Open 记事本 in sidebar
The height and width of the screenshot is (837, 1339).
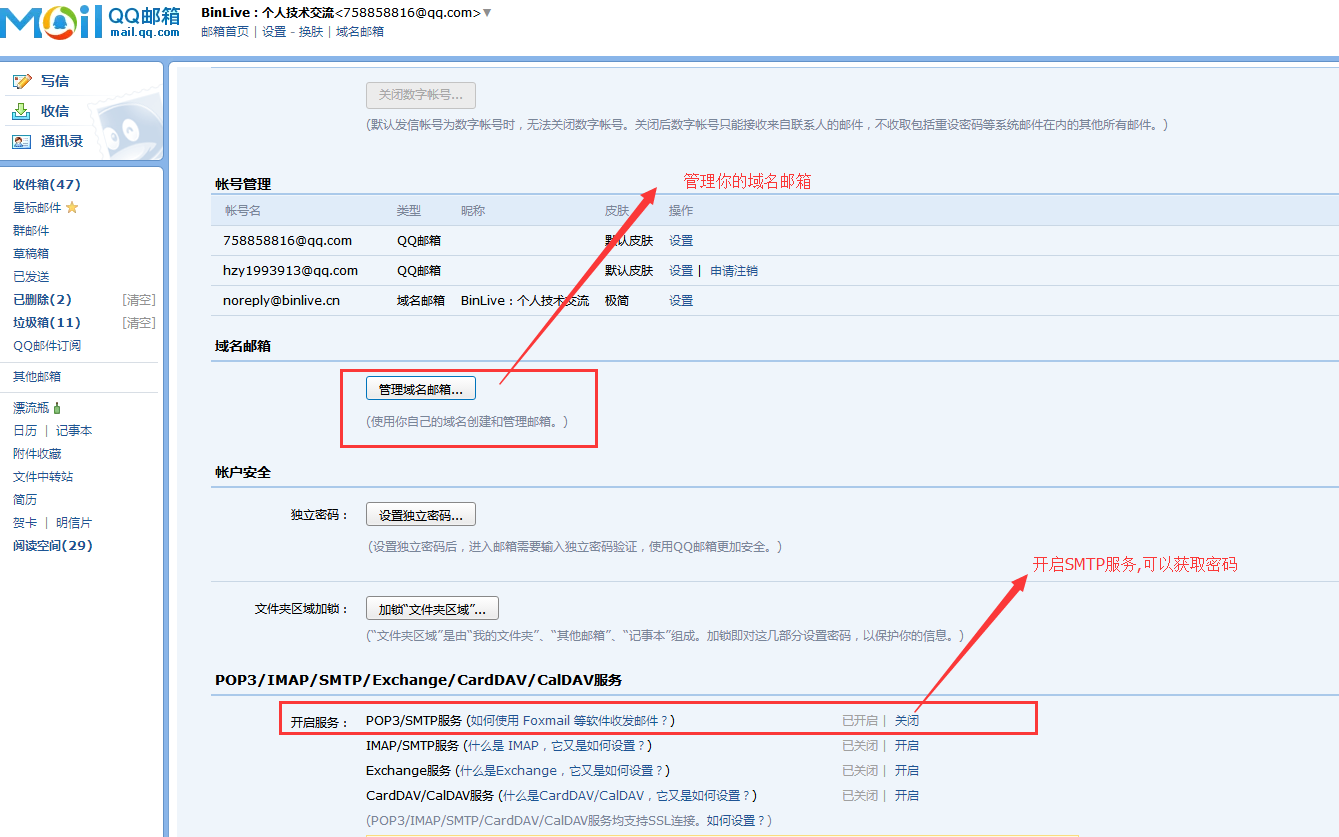[x=74, y=431]
